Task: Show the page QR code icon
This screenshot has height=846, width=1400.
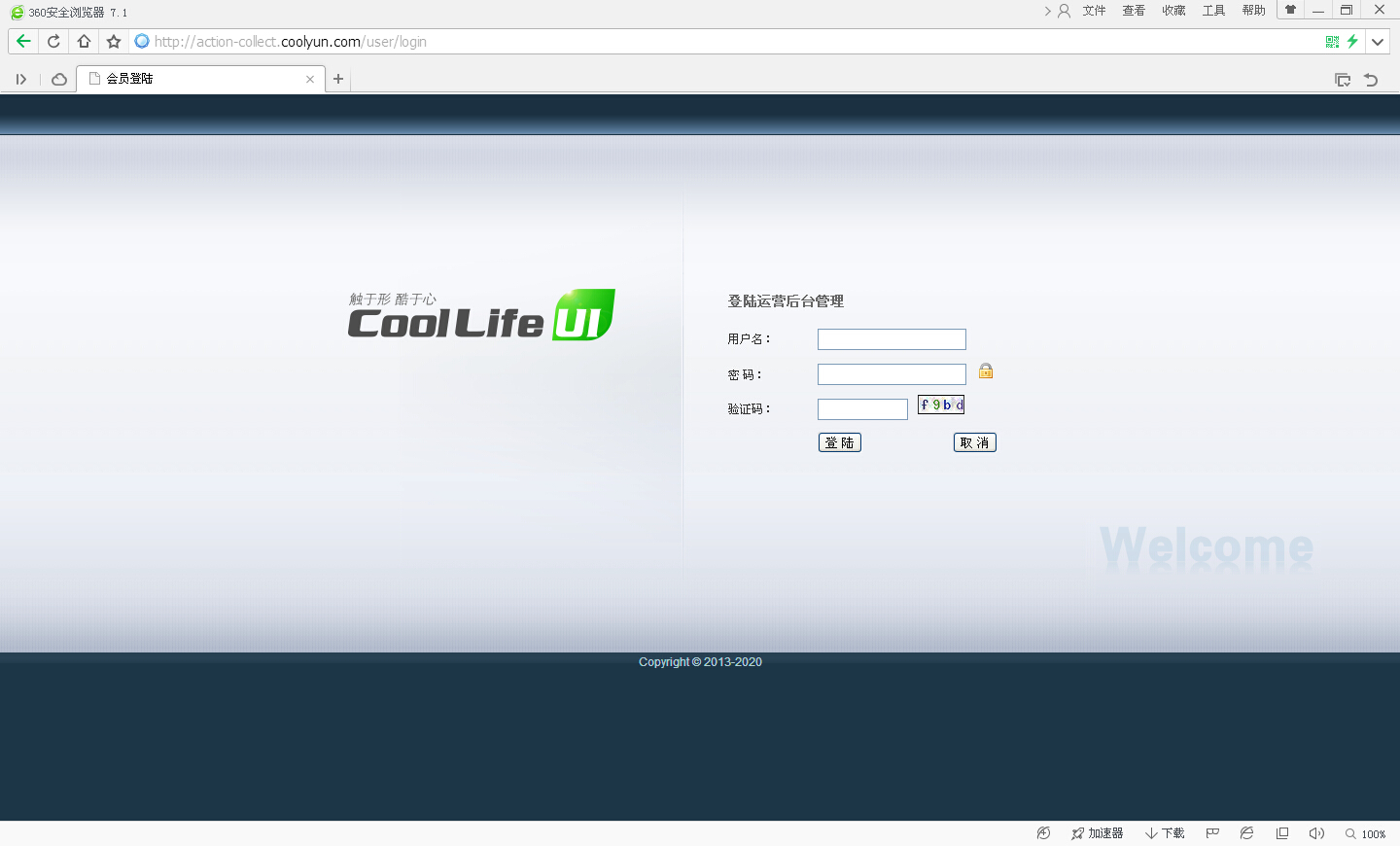Action: click(1332, 41)
